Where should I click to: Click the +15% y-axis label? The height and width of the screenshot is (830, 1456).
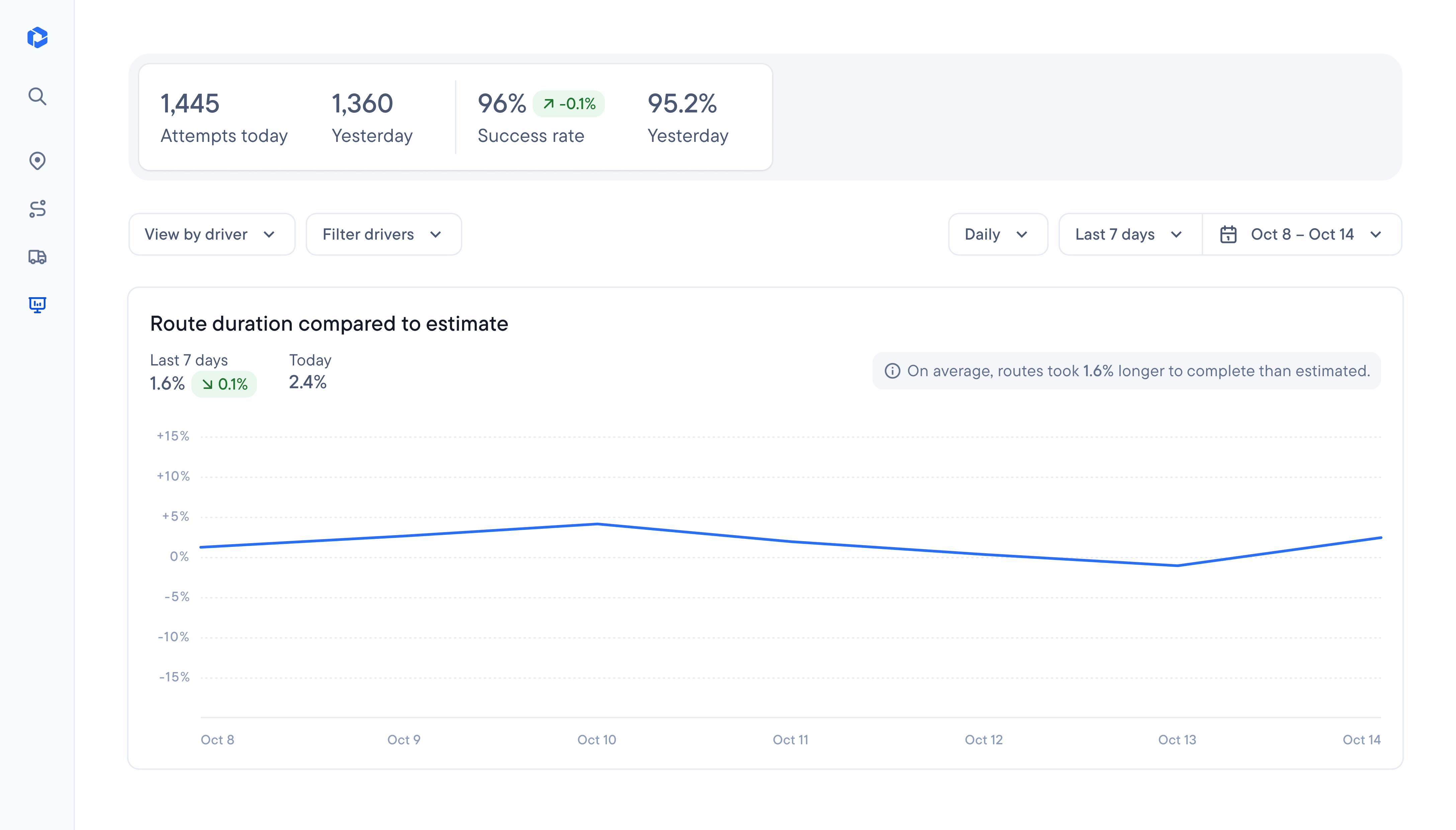click(173, 436)
